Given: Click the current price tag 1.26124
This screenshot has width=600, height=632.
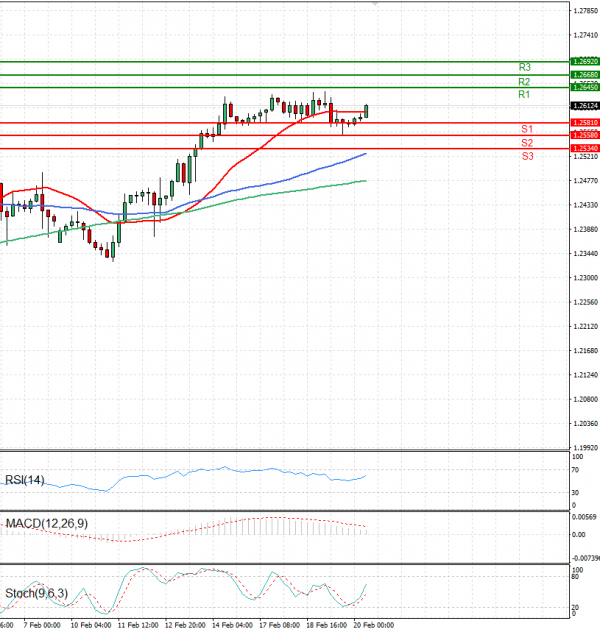Looking at the screenshot, I should pyautogui.click(x=585, y=106).
